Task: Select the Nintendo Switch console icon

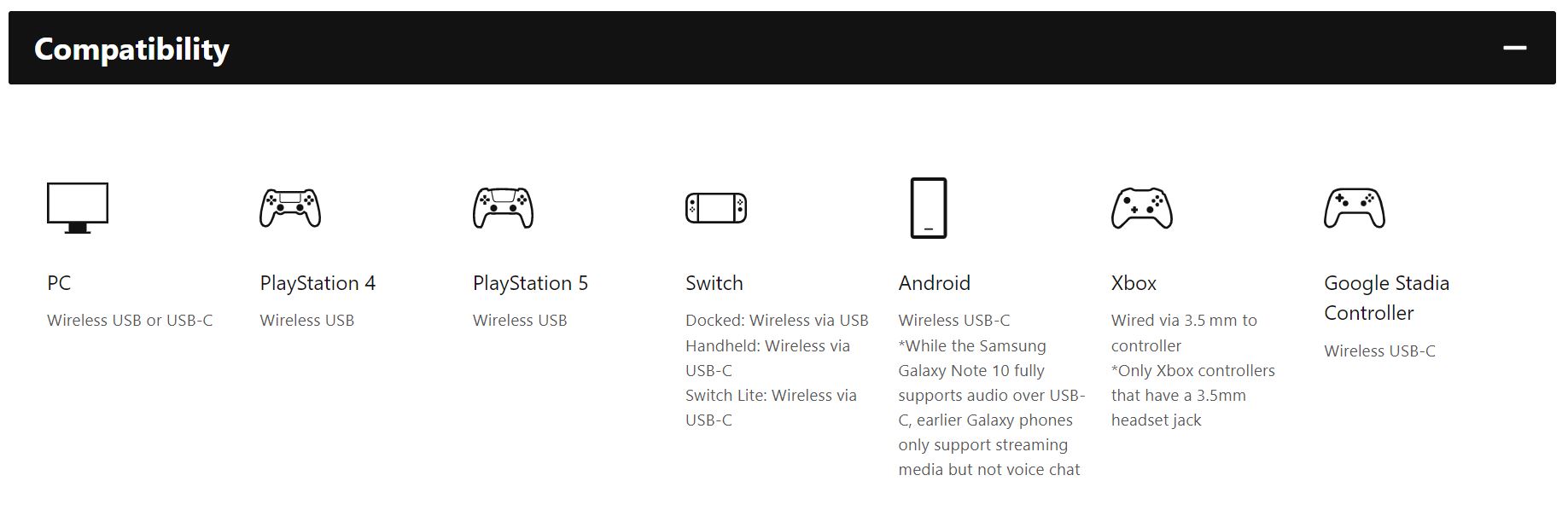Action: (716, 208)
